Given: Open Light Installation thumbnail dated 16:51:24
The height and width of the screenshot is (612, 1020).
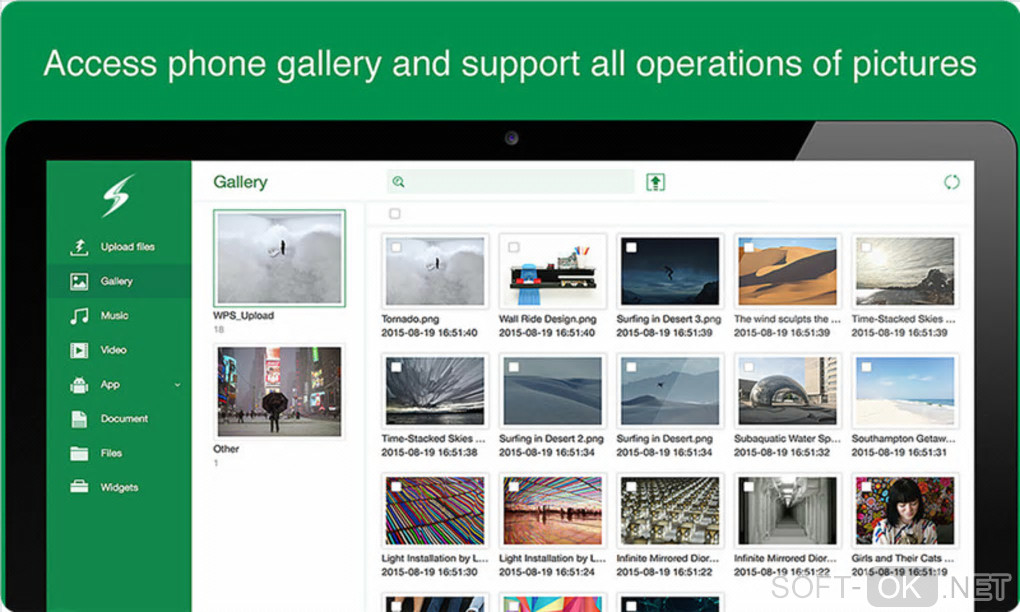Looking at the screenshot, I should (x=552, y=511).
